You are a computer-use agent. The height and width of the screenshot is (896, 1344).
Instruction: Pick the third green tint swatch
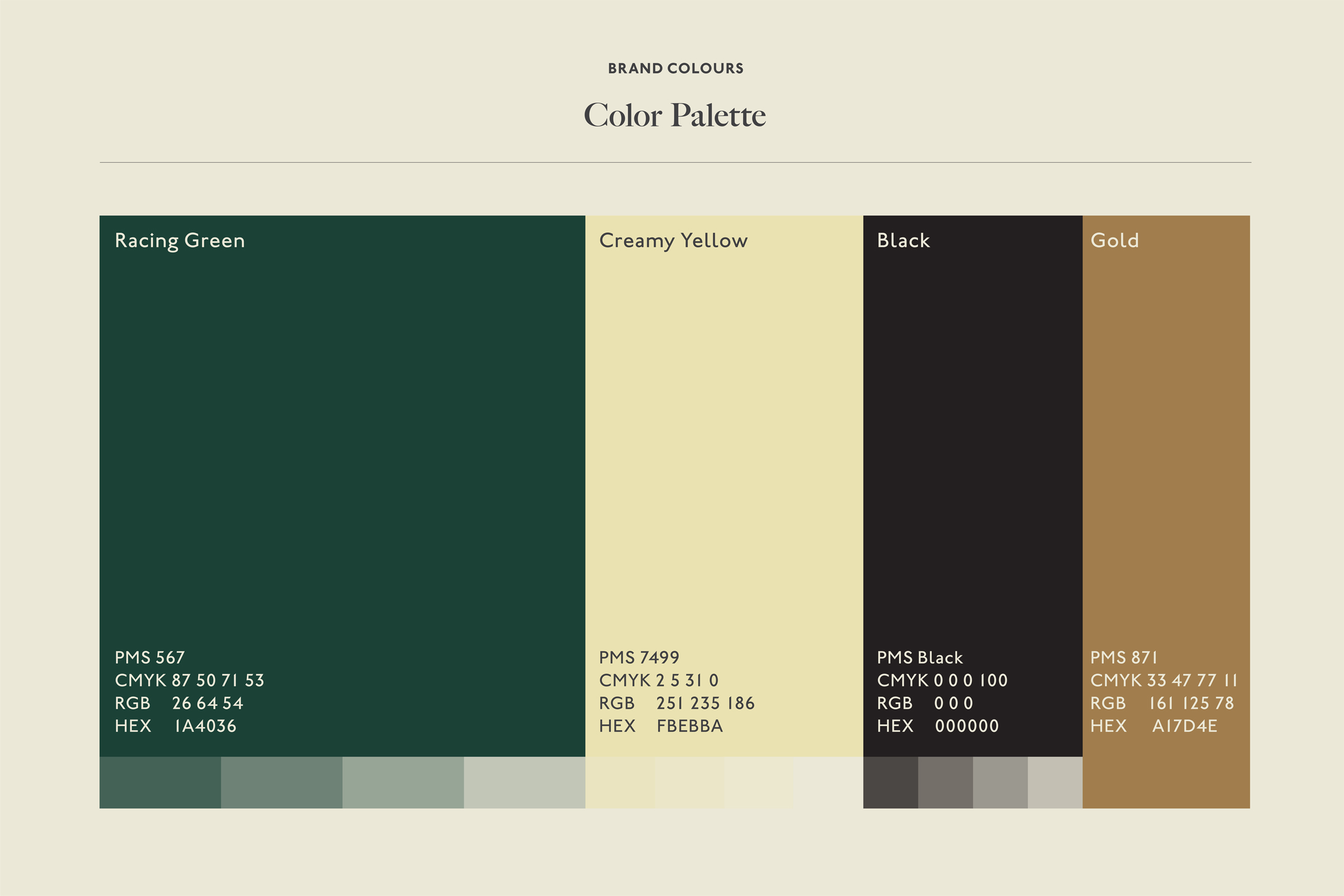[x=403, y=782]
